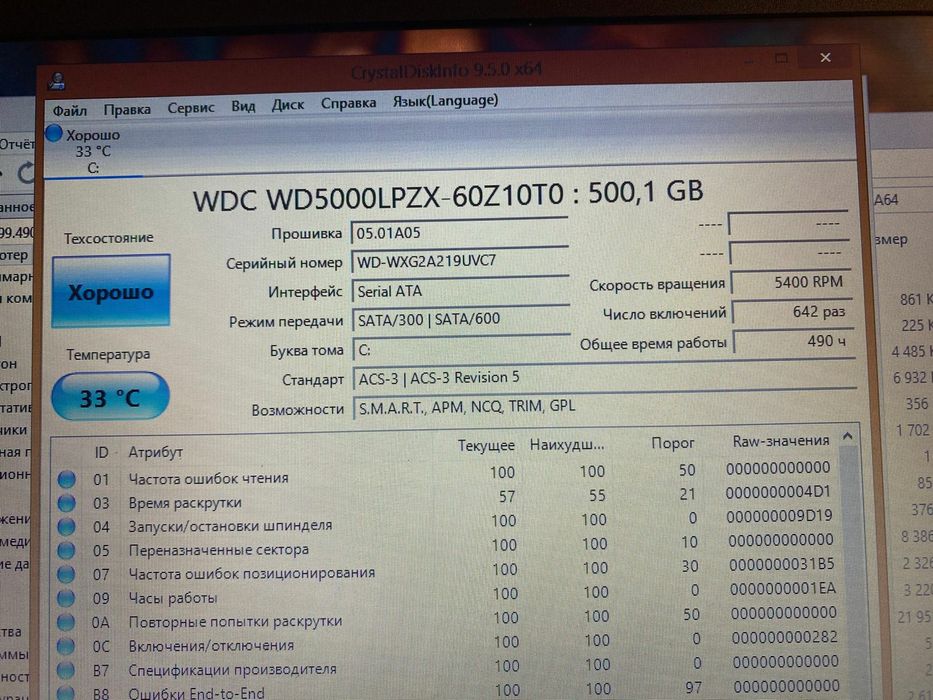This screenshot has width=933, height=700.
Task: Click the Число включений field 642 раз
Action: tap(792, 311)
